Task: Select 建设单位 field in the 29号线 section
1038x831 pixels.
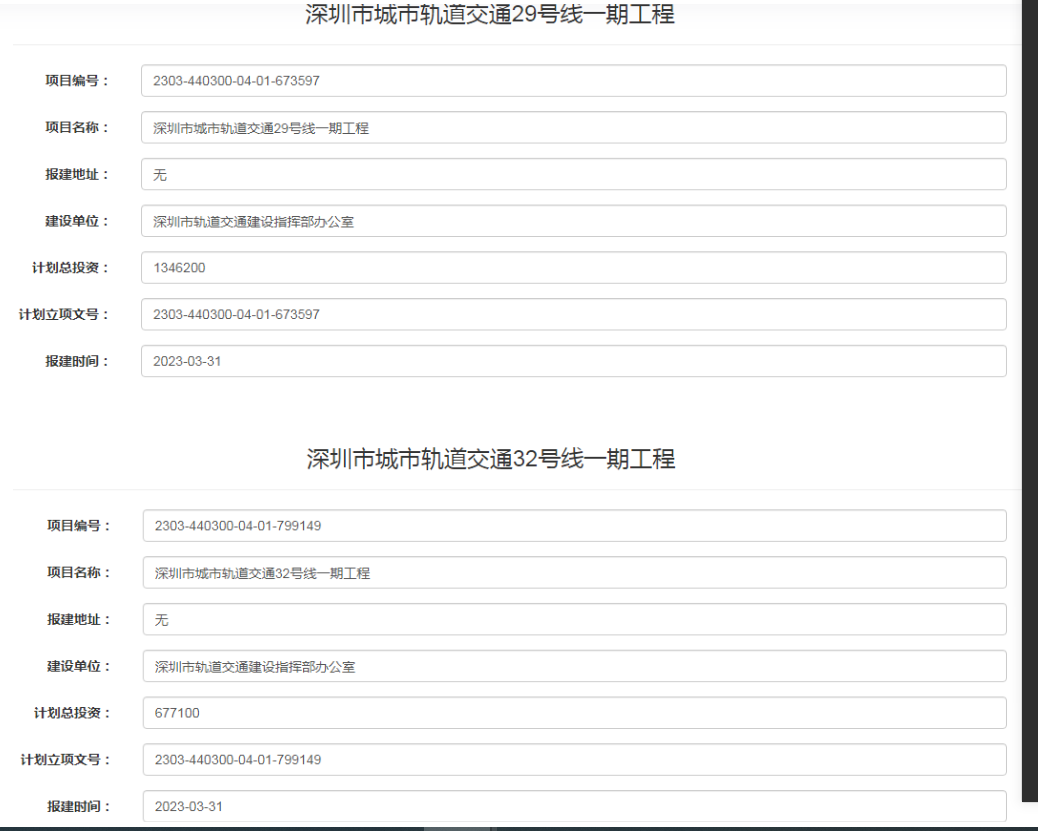Action: click(573, 221)
